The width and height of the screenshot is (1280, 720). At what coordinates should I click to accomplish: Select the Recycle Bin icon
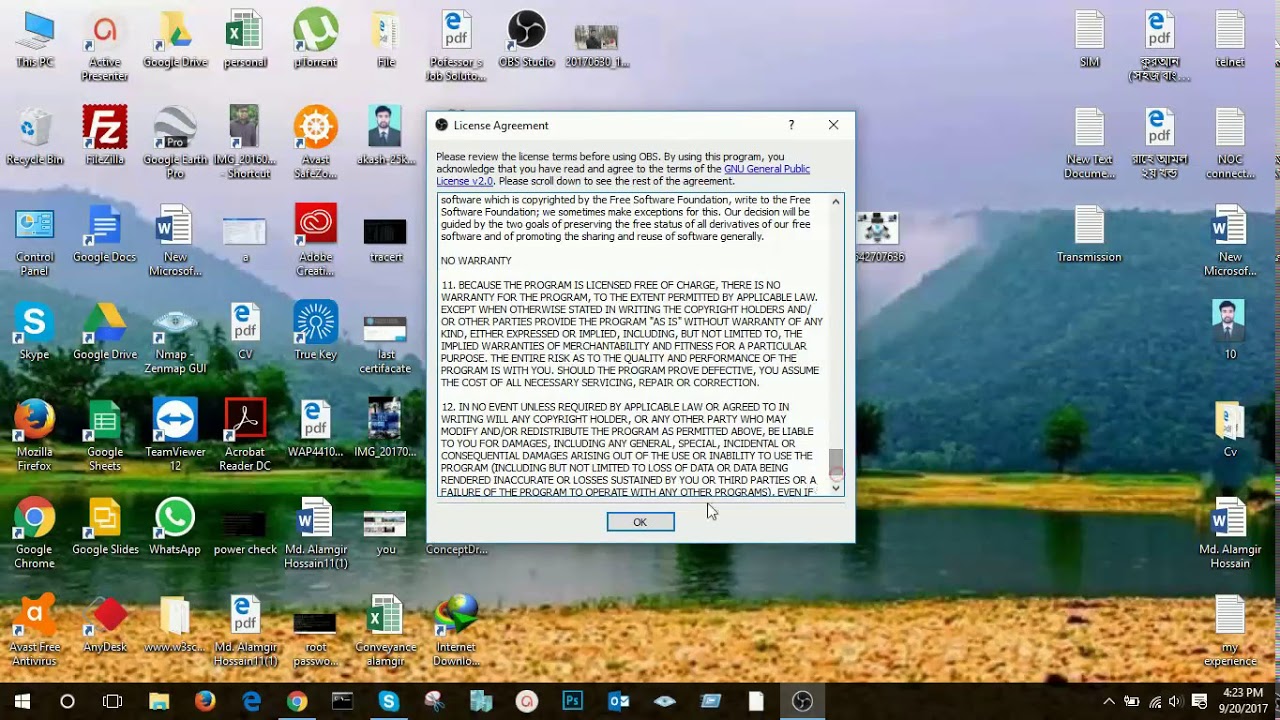(x=34, y=137)
